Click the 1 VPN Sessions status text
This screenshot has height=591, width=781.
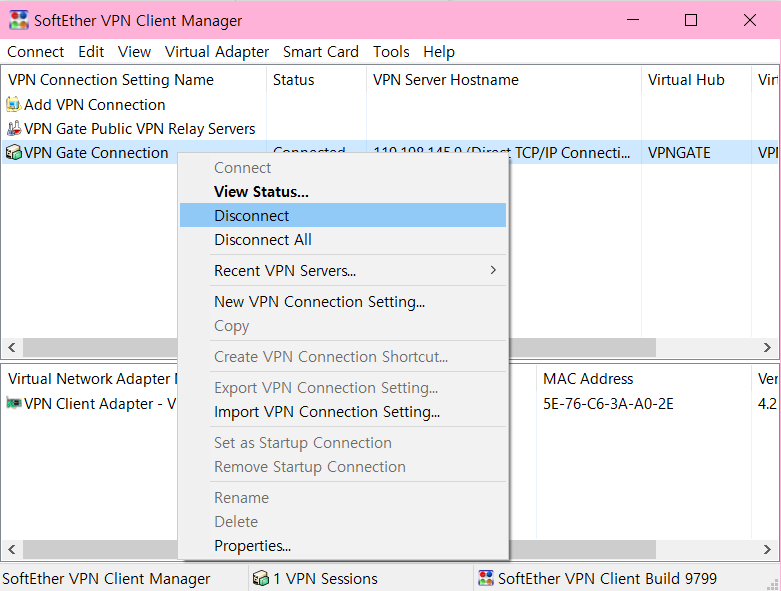coord(325,579)
